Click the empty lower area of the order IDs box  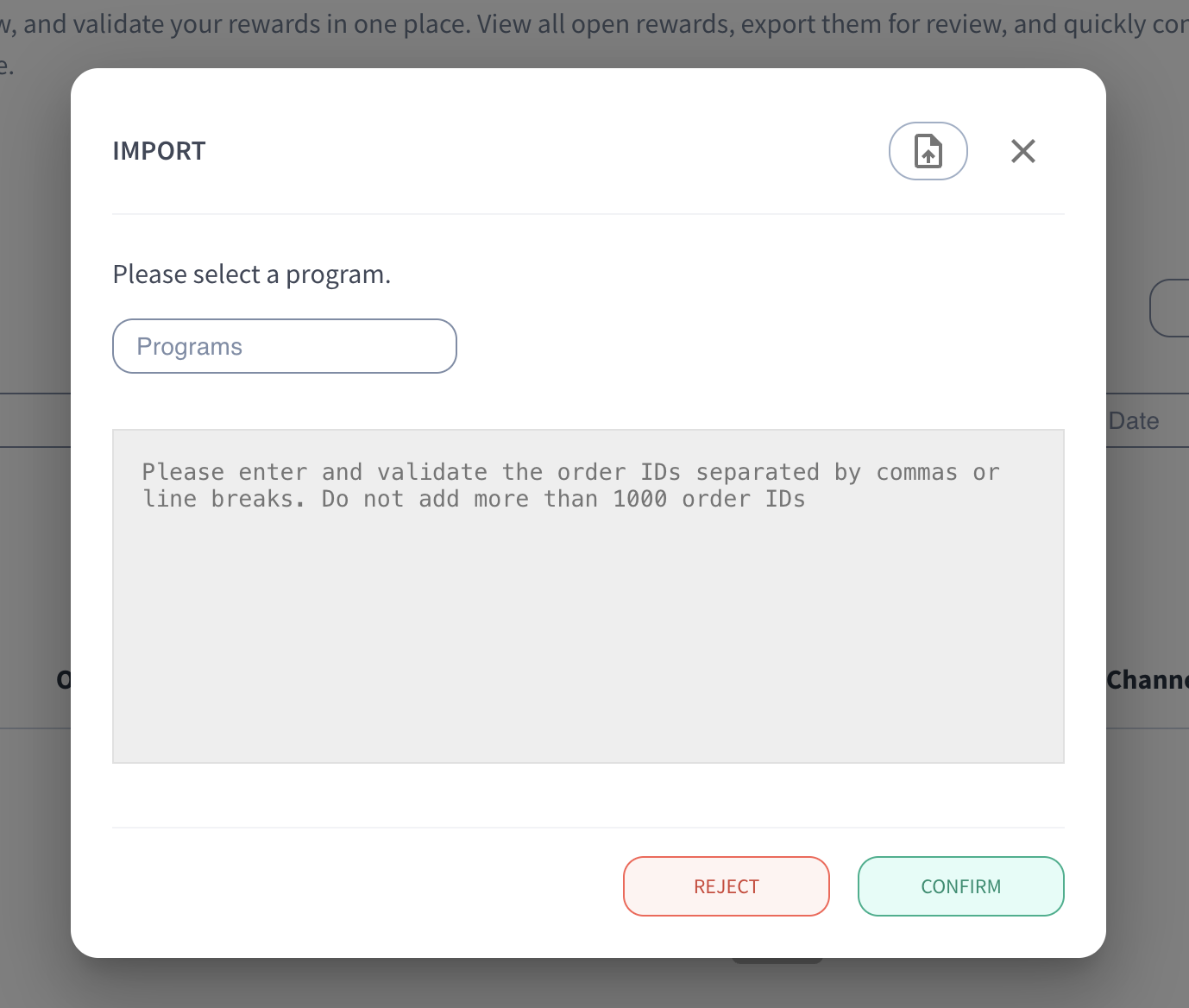pyautogui.click(x=588, y=673)
